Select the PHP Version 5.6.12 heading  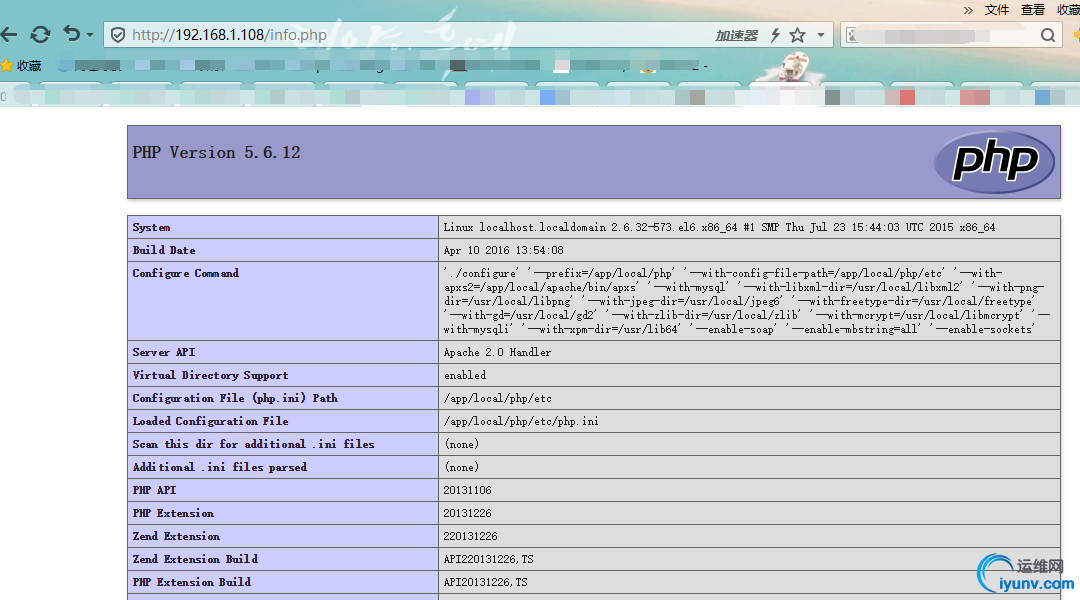216,152
